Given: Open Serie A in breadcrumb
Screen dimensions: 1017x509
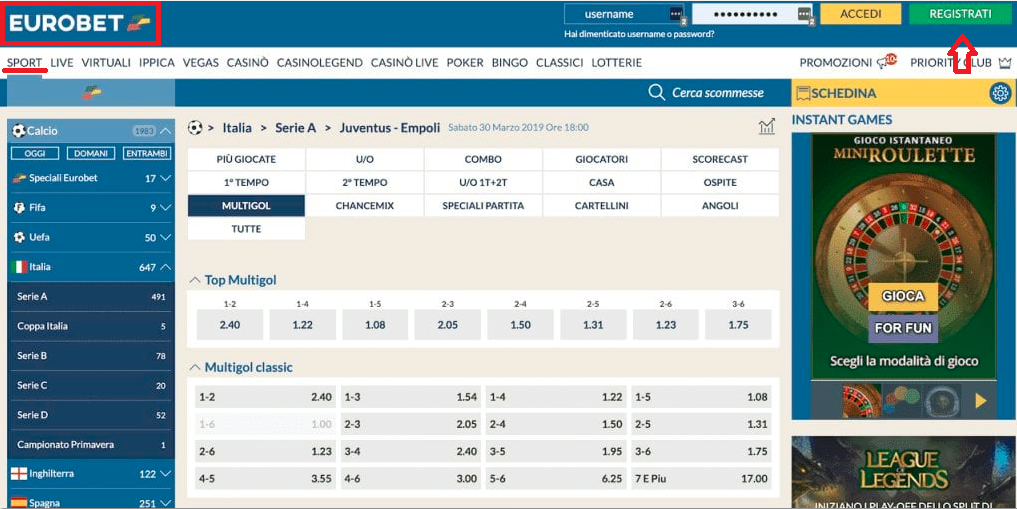Looking at the screenshot, I should click(x=295, y=128).
